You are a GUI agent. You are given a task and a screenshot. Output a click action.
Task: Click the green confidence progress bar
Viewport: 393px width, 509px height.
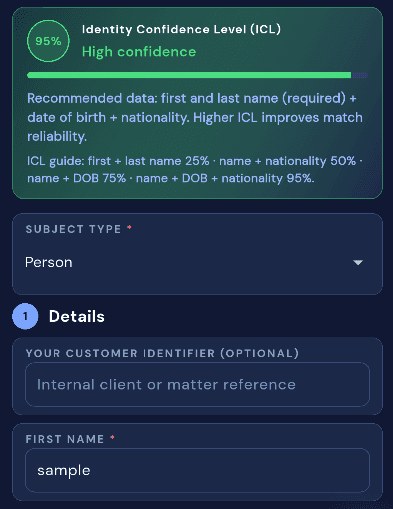pyautogui.click(x=189, y=75)
